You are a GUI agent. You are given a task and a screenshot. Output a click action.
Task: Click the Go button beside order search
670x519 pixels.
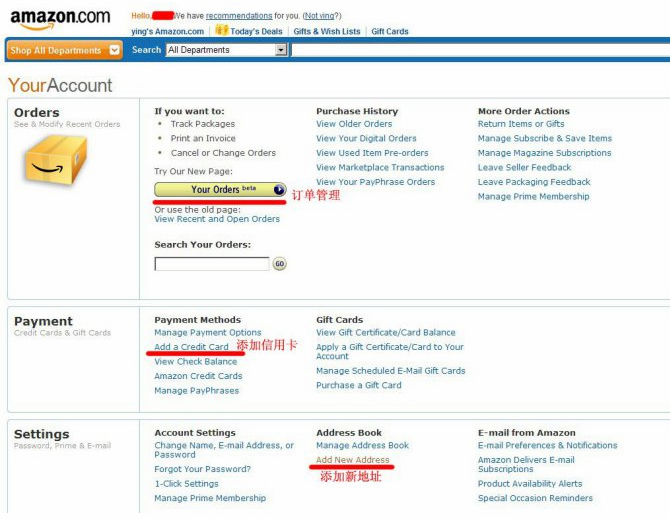coord(280,264)
